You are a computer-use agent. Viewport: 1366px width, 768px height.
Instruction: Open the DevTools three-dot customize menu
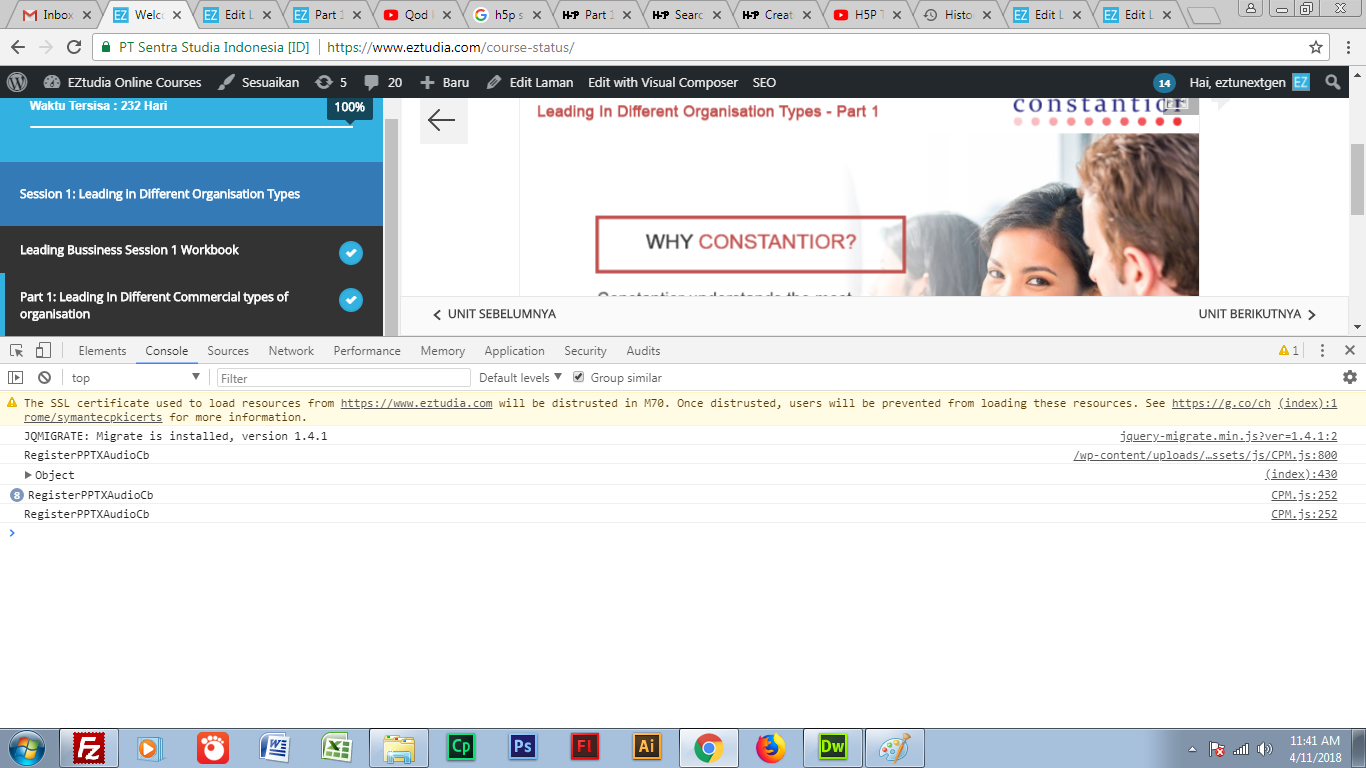click(1322, 351)
